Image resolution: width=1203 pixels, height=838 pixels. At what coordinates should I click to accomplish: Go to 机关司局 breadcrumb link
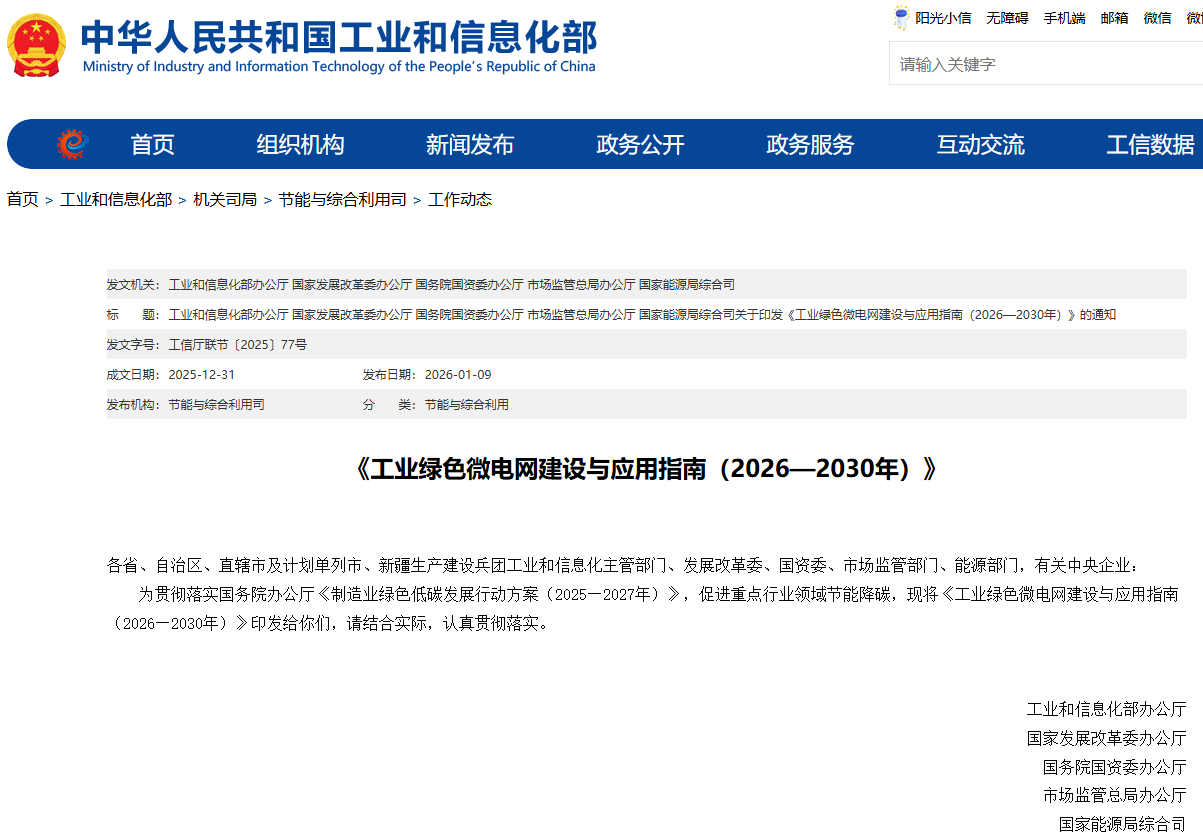225,200
